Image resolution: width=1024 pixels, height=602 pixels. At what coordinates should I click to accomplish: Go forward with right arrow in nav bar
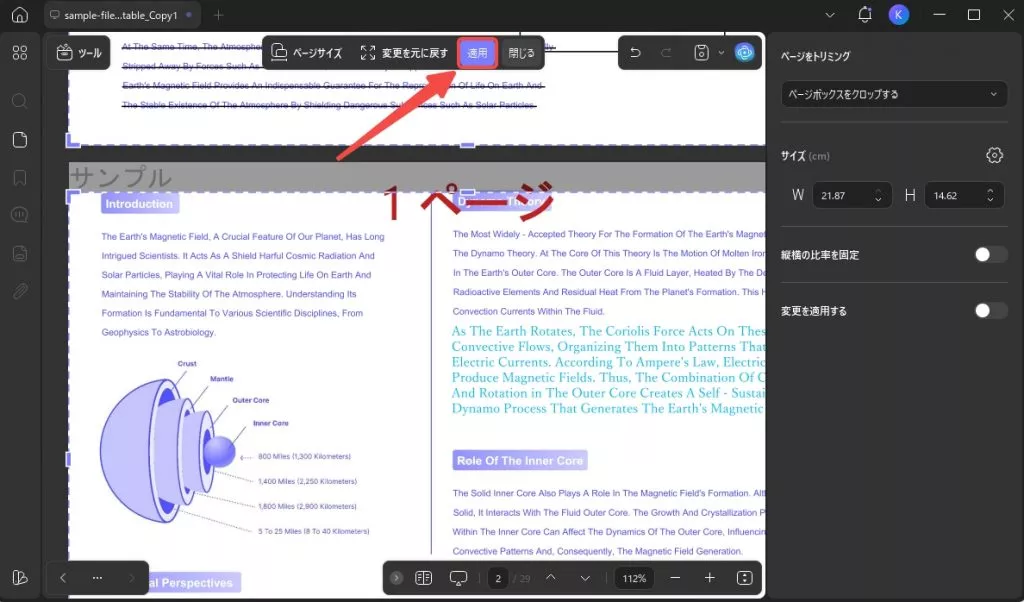click(131, 578)
